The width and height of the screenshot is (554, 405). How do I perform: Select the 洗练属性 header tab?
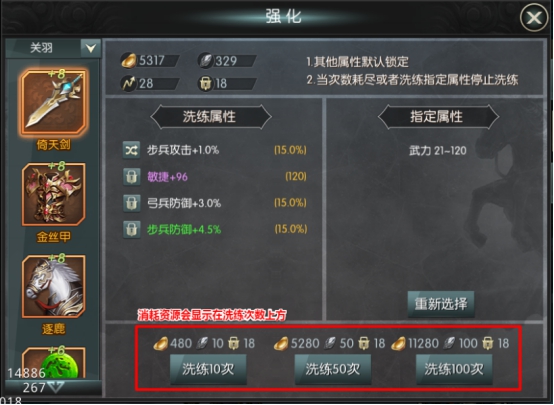tap(211, 117)
